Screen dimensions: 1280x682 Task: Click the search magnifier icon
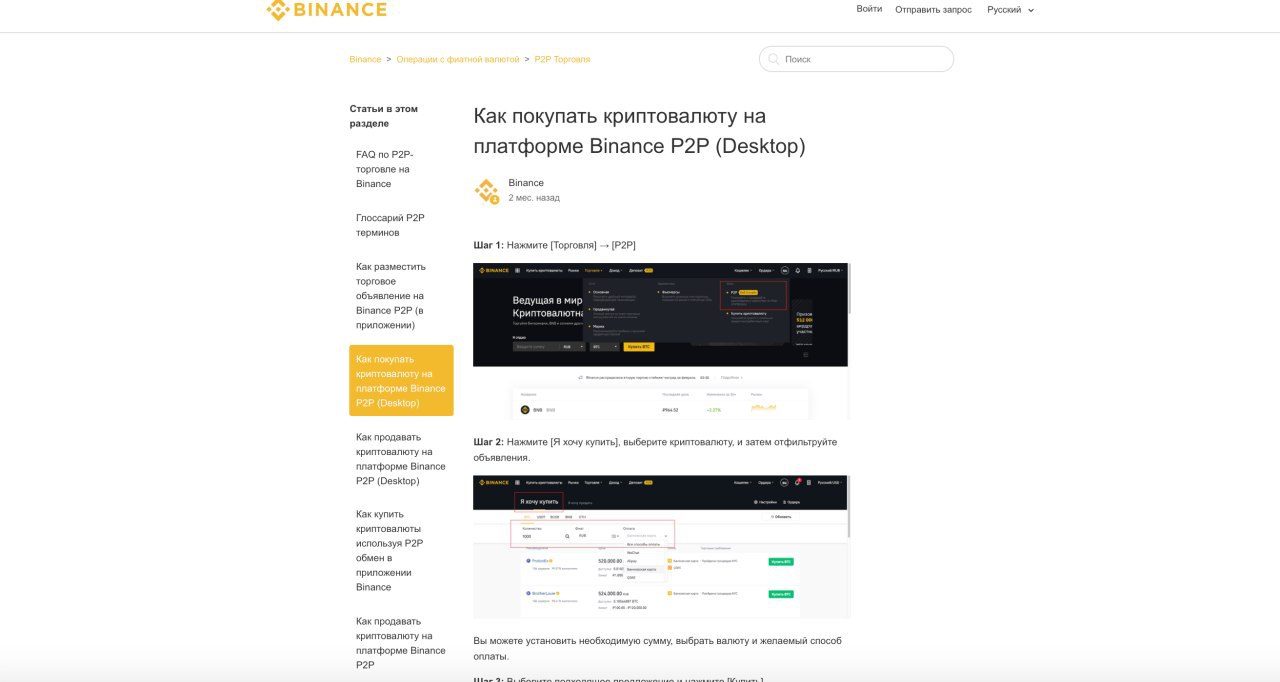pyautogui.click(x=773, y=59)
